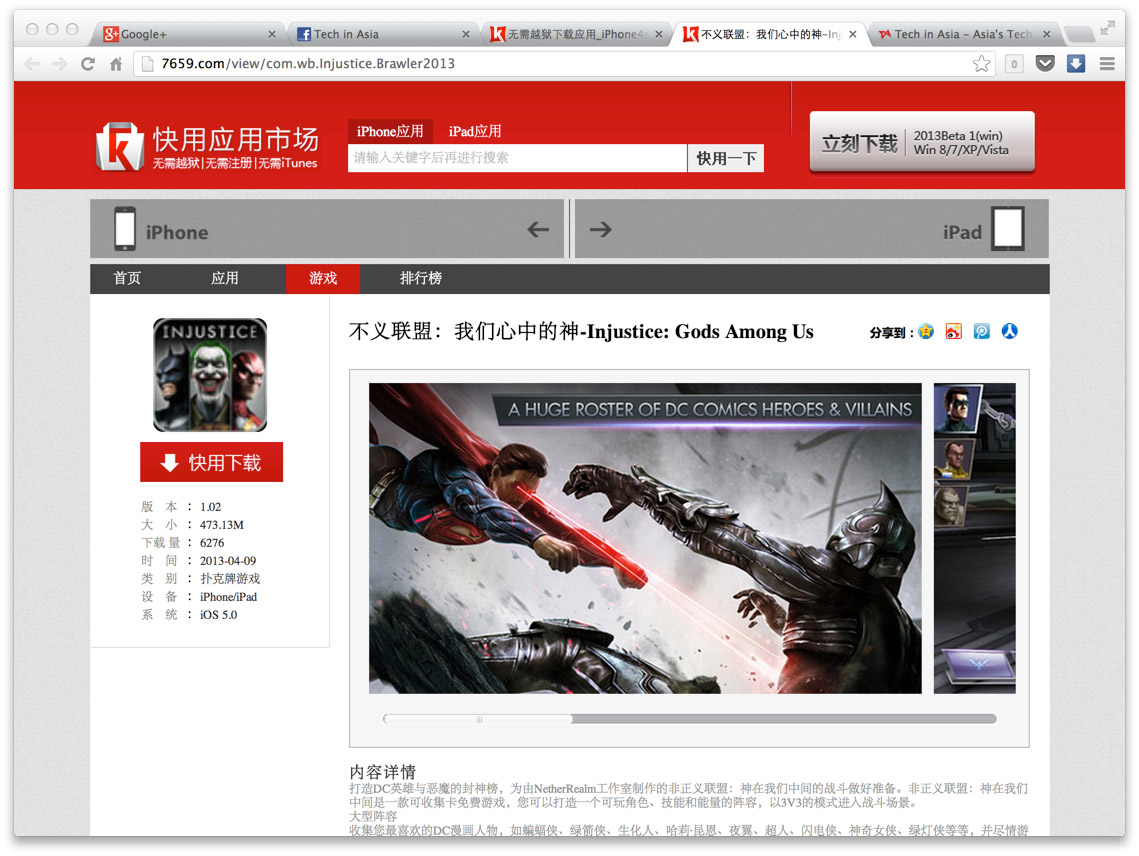The height and width of the screenshot is (856, 1139).
Task: Click the 快用一下 search button
Action: click(x=726, y=158)
